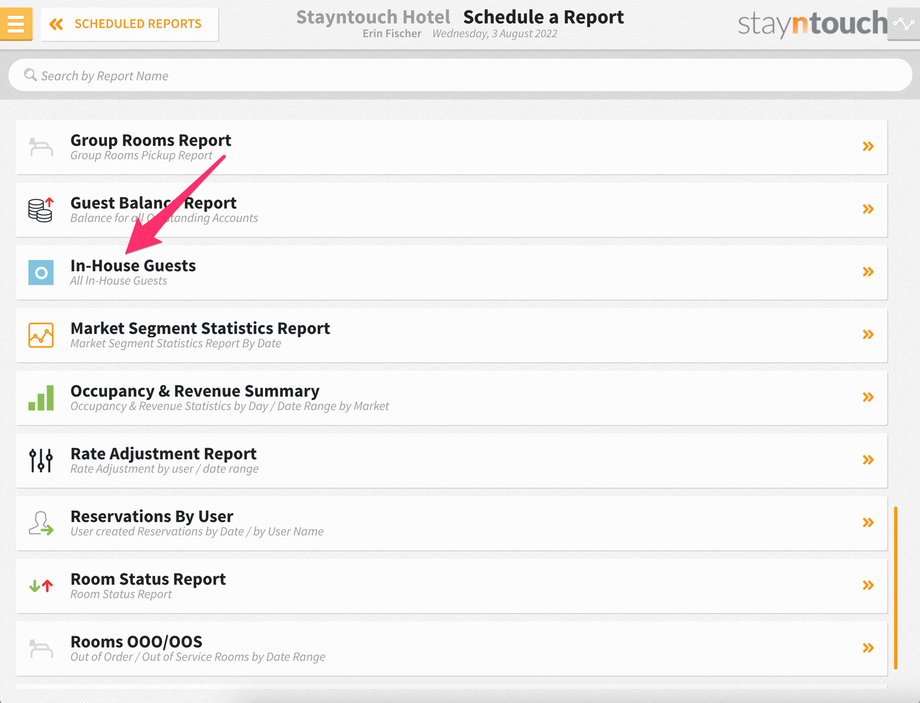The width and height of the screenshot is (920, 703).
Task: Click the Guest Balance Report coins icon
Action: 41,209
